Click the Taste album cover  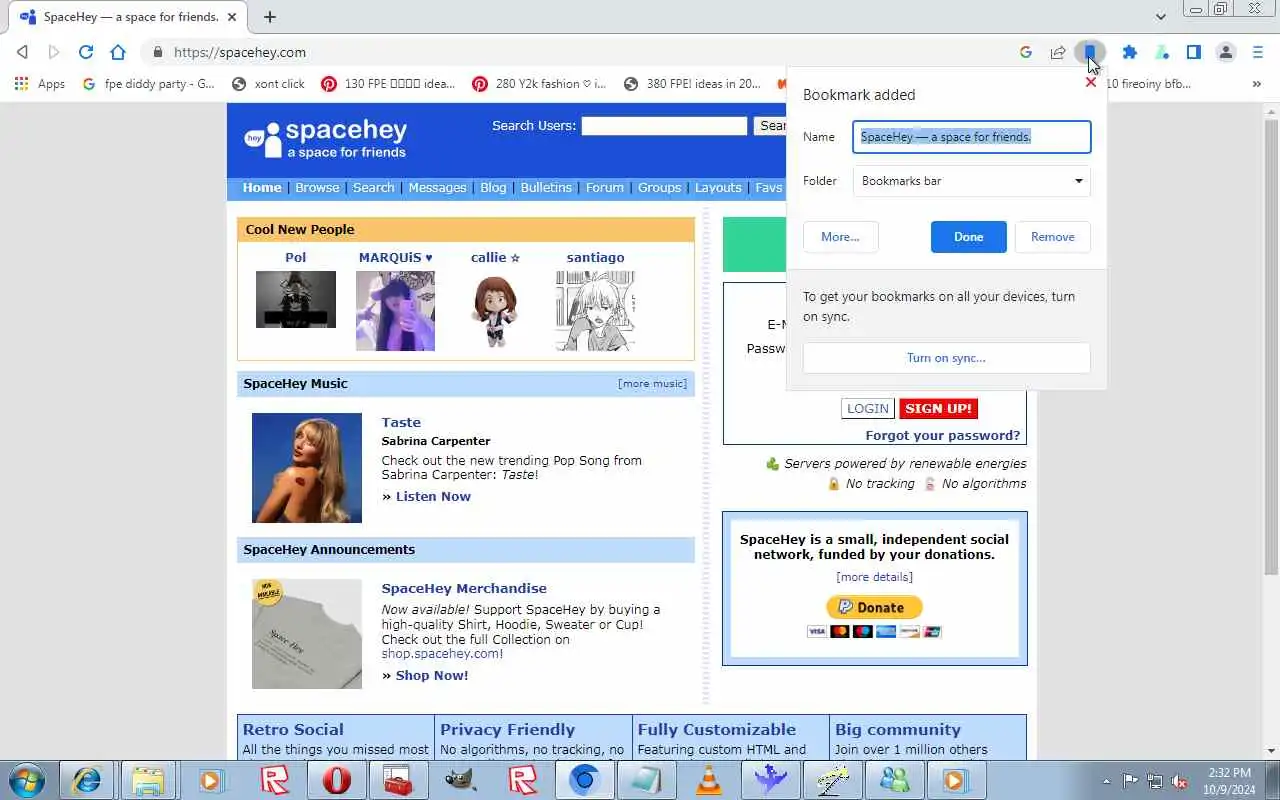pos(307,468)
